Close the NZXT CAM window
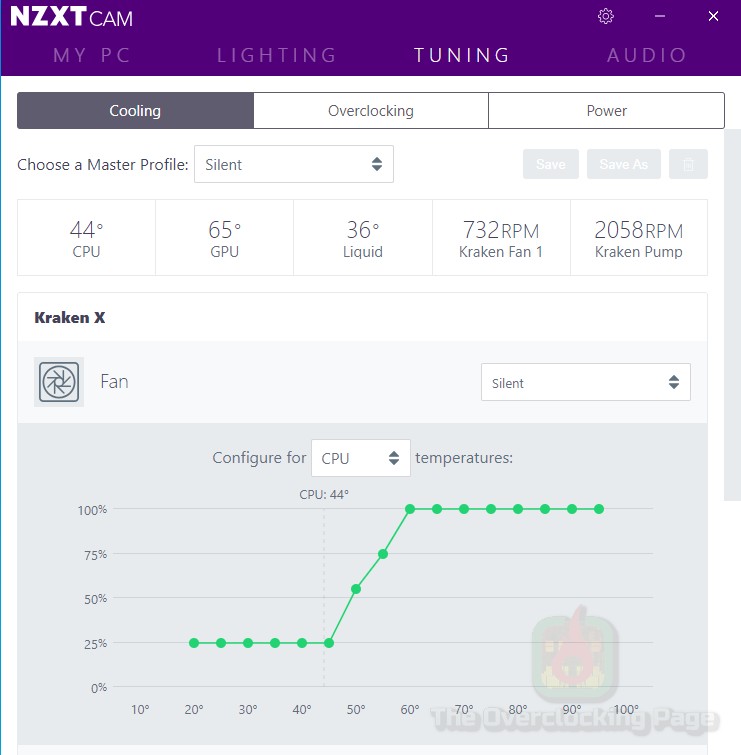Image resolution: width=741 pixels, height=755 pixels. tap(713, 16)
